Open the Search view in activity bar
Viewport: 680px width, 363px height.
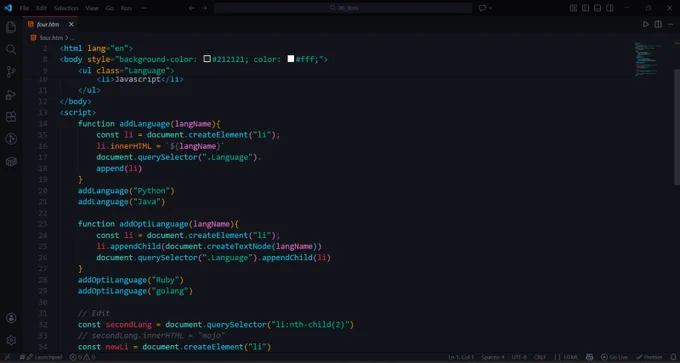tap(11, 49)
